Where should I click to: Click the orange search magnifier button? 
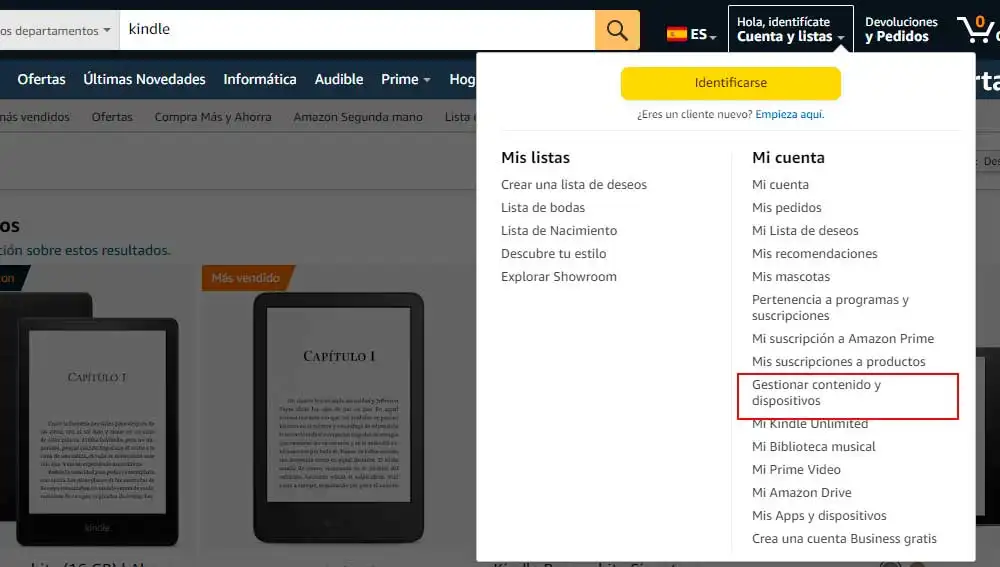617,30
